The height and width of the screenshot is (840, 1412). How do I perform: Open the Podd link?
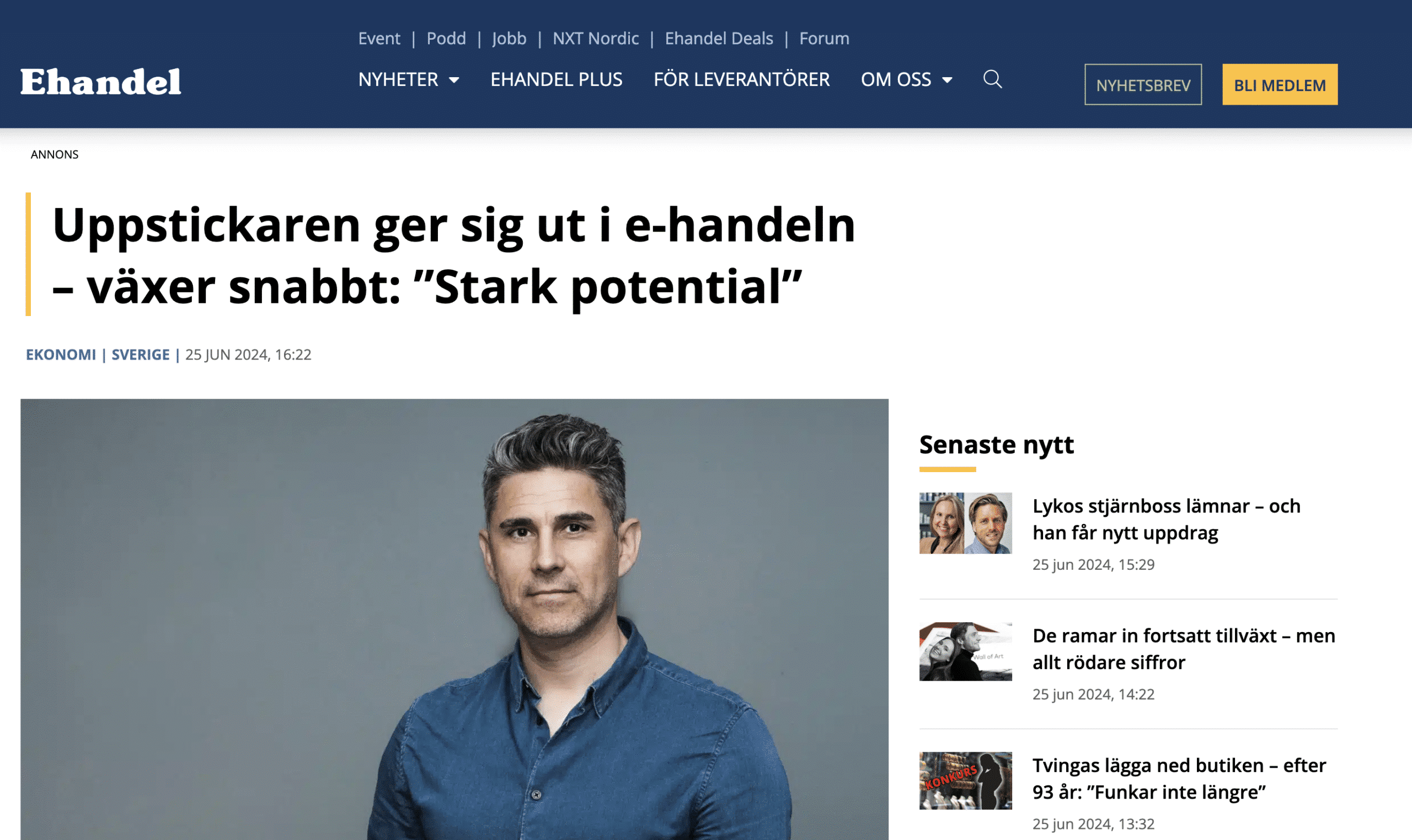446,39
